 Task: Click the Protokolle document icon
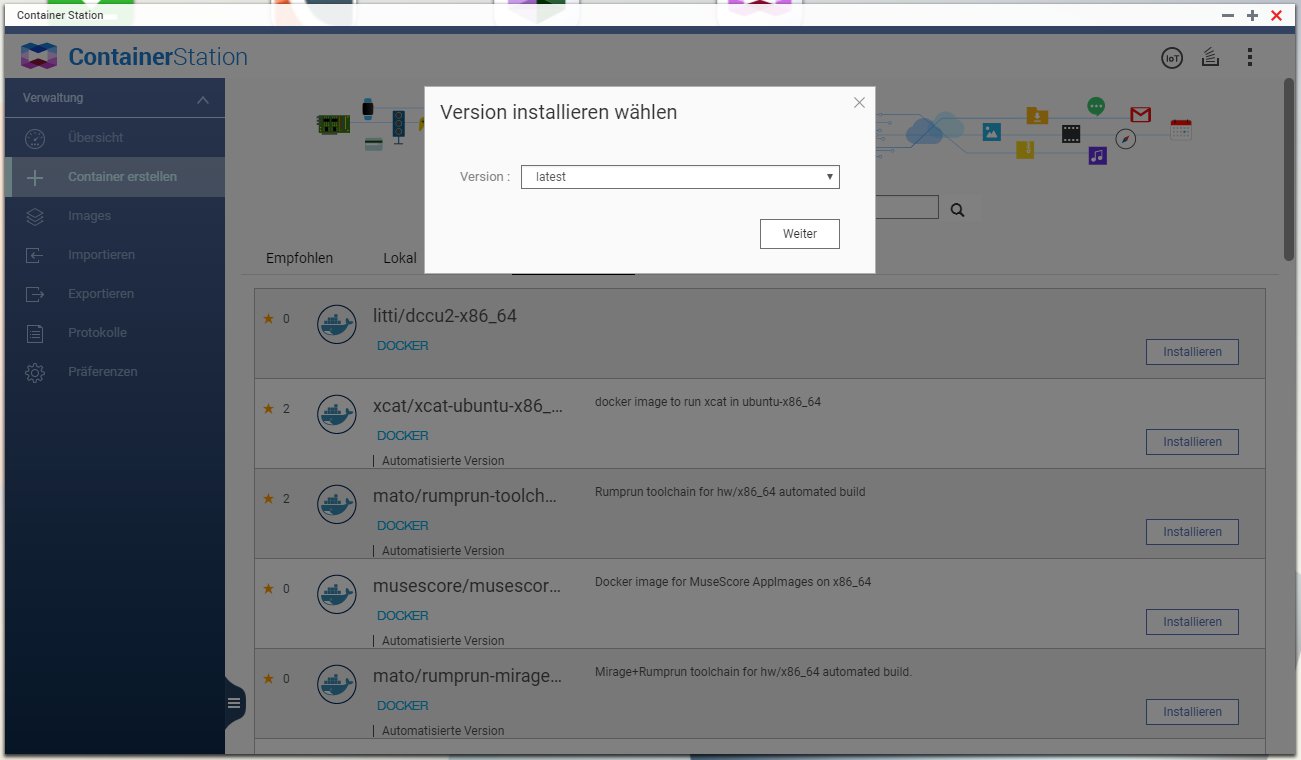tap(35, 333)
